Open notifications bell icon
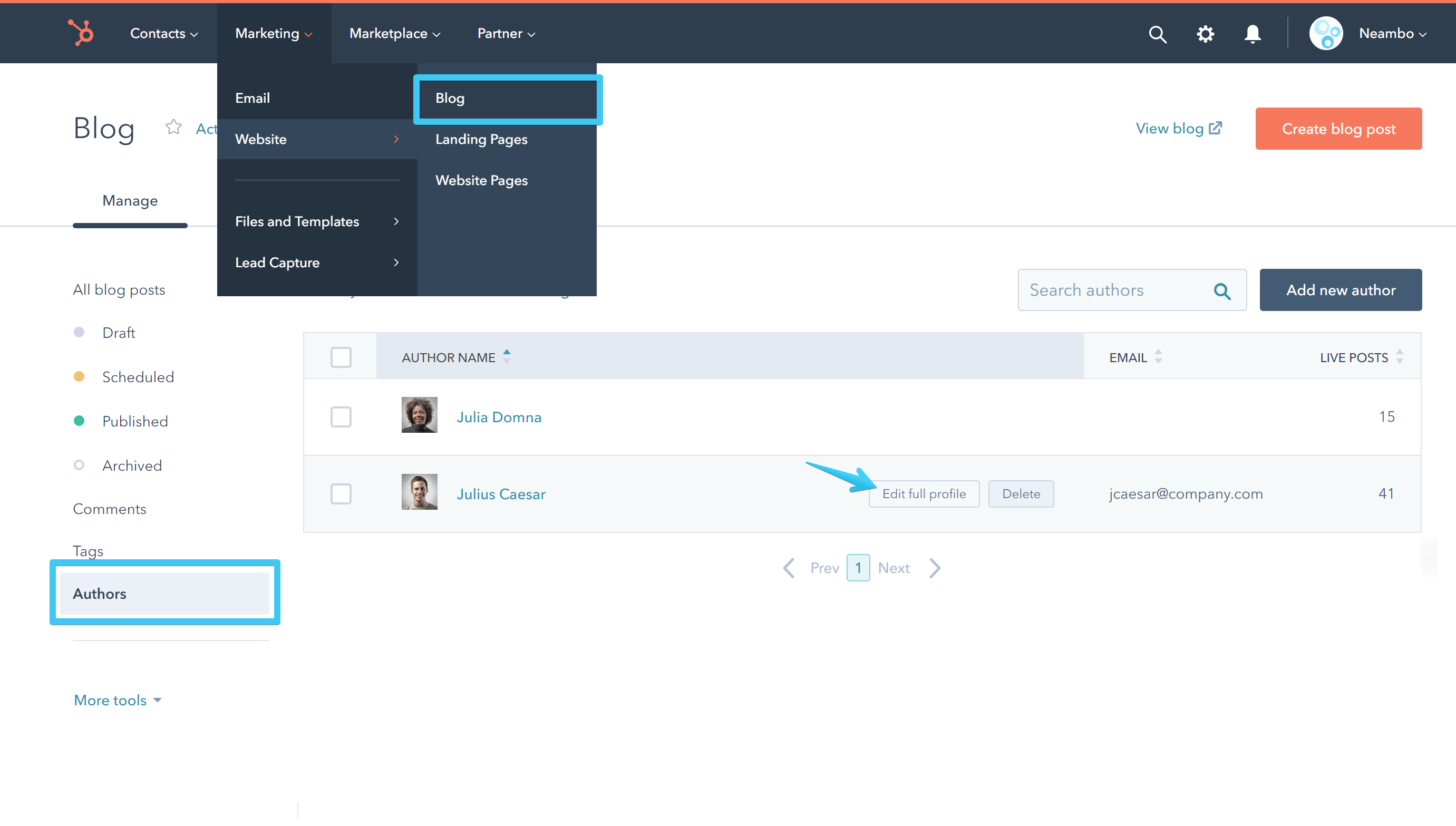Screen dimensions: 1456x826 click(1253, 34)
